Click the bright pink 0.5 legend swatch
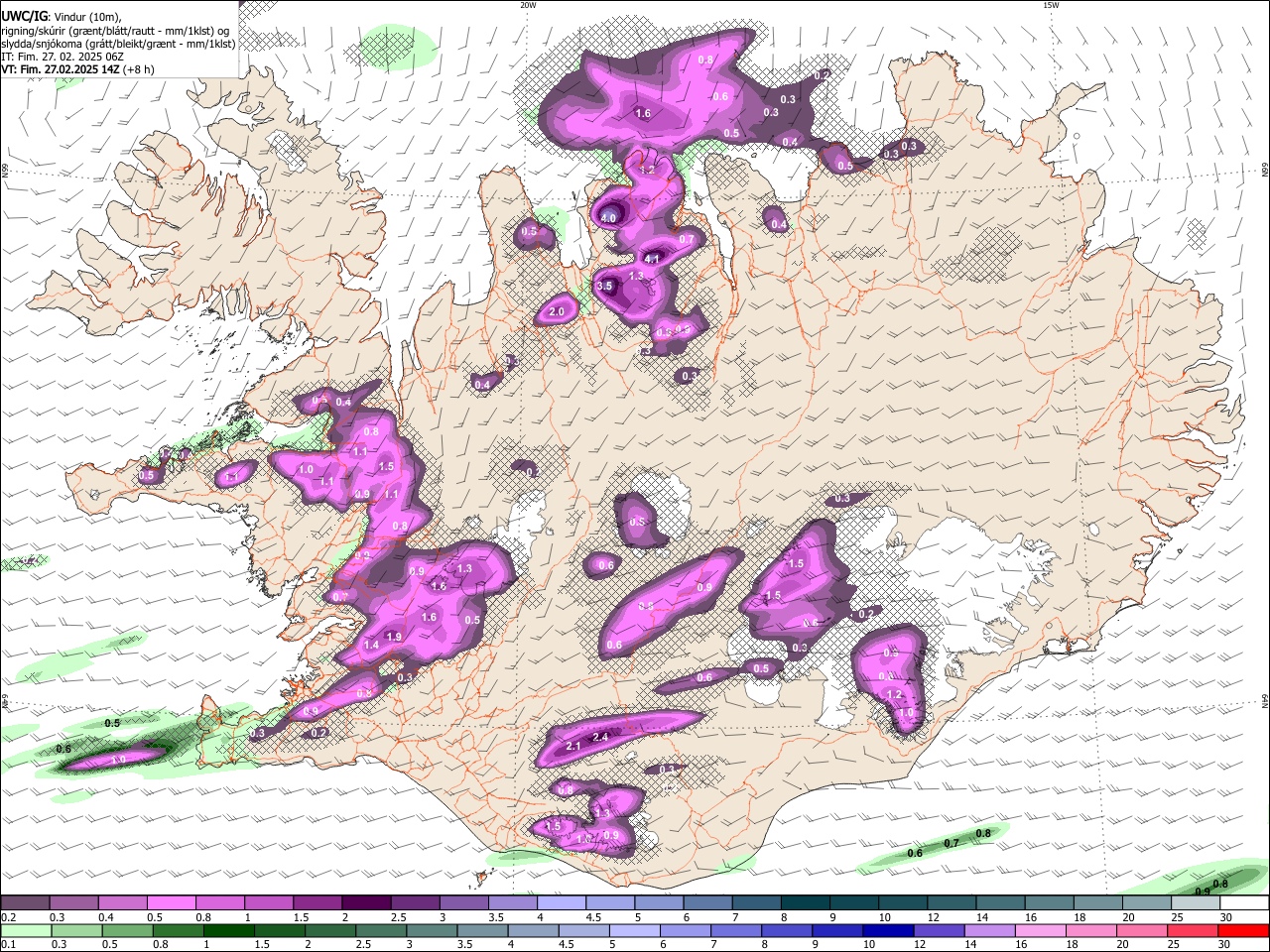1270x952 pixels. [171, 903]
